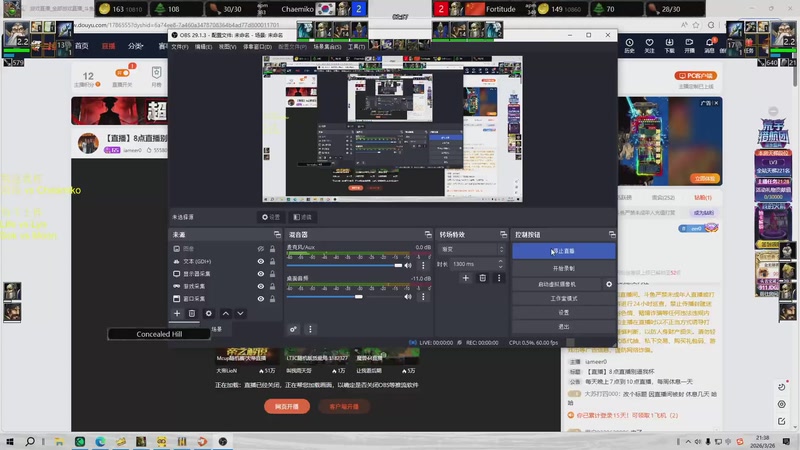Open OBS 场景集合(S) menu
800x450 pixels.
click(327, 46)
